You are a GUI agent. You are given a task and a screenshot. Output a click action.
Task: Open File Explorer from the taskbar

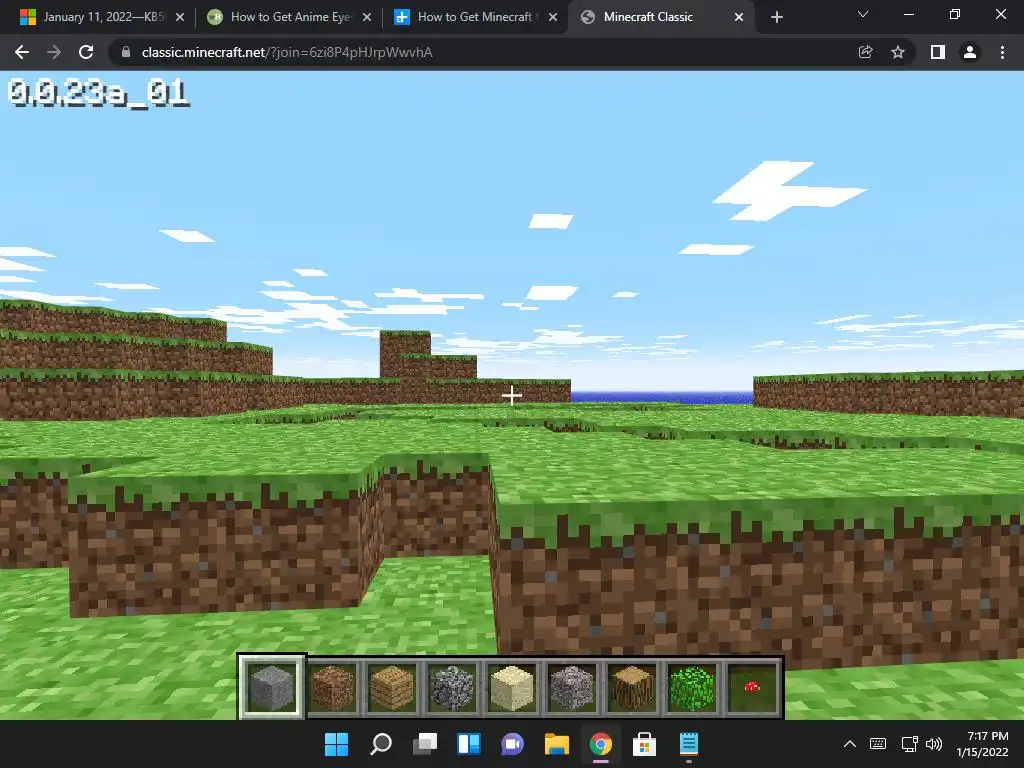coord(556,744)
